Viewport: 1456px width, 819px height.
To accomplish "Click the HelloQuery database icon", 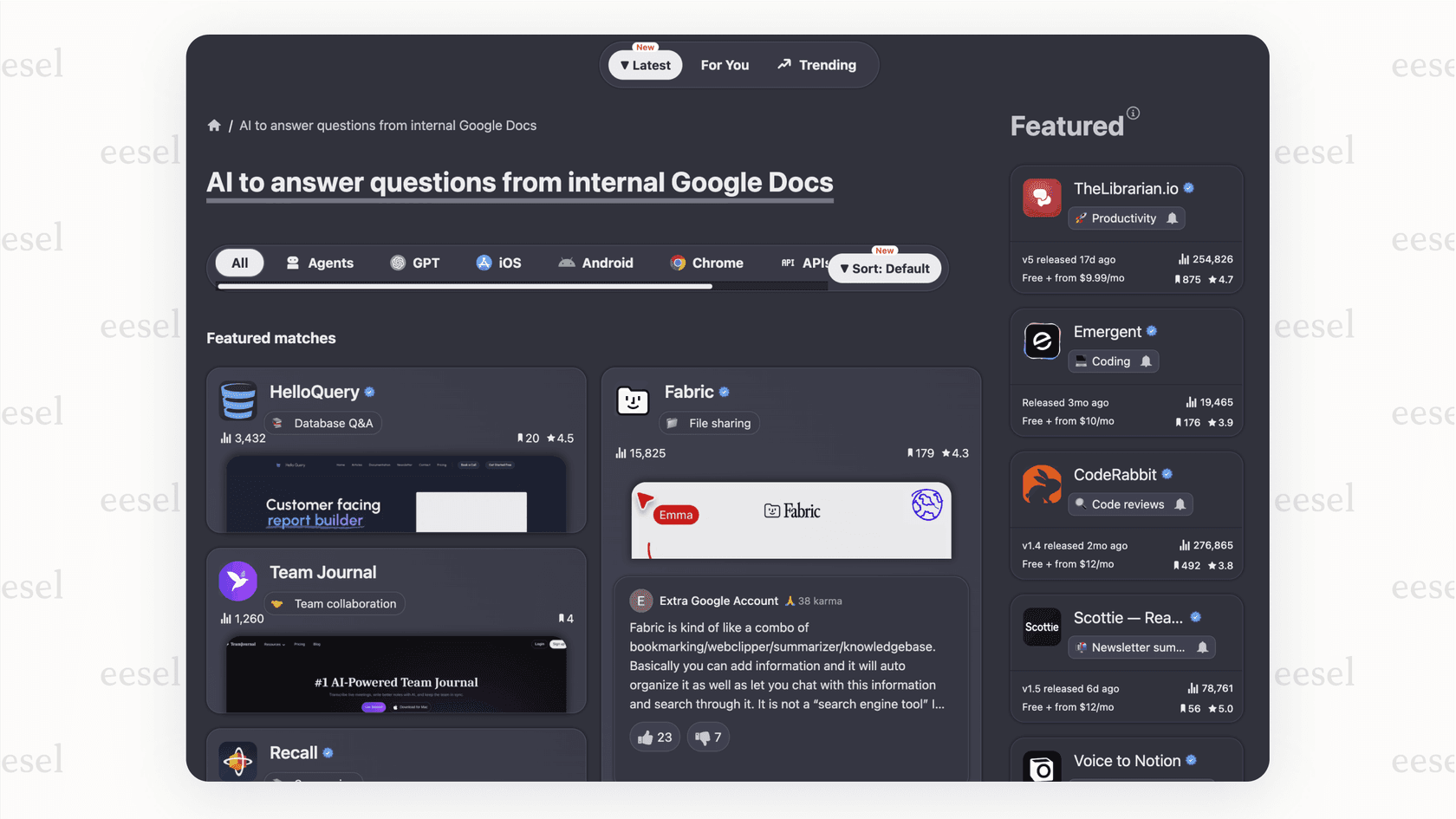I will click(237, 400).
